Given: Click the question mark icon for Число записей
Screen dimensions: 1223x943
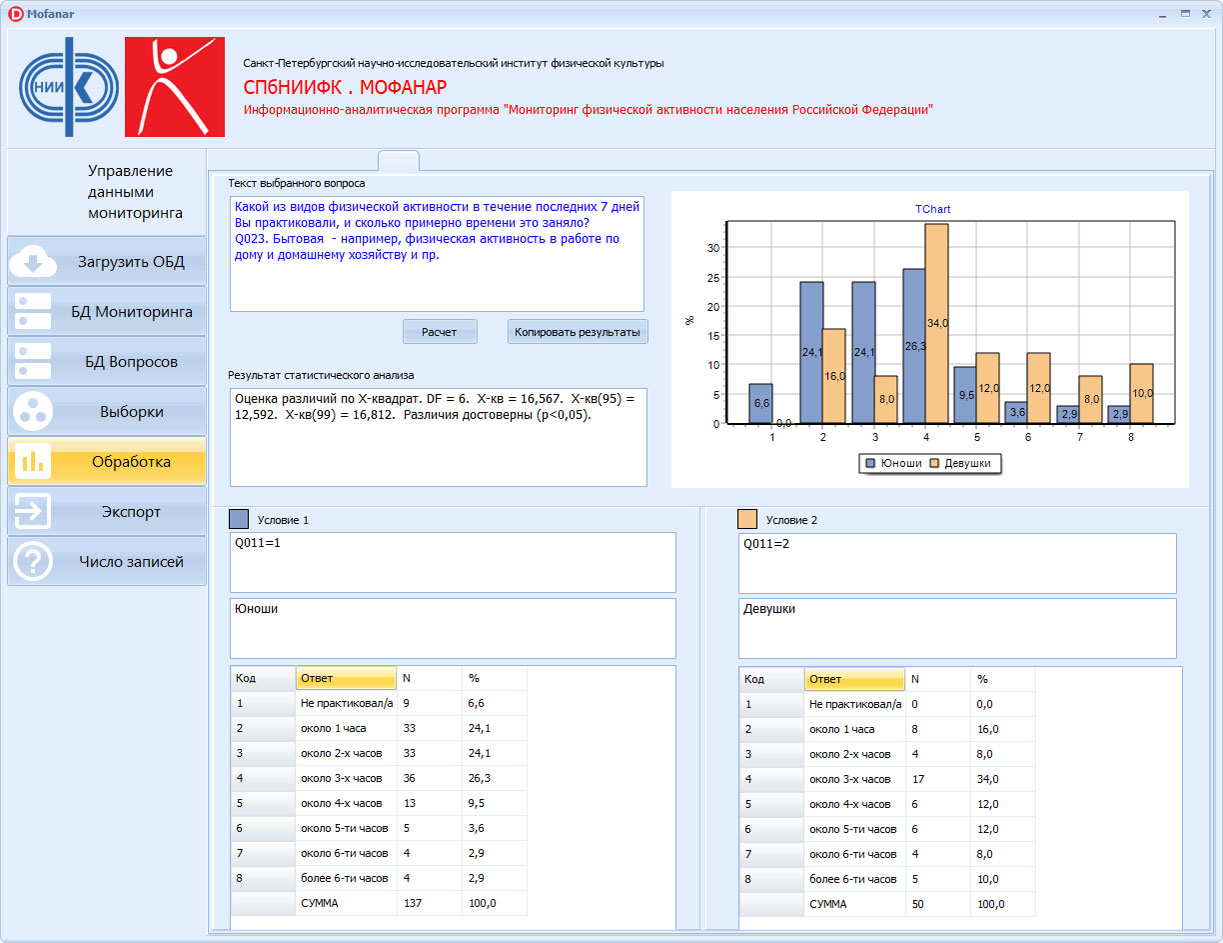Looking at the screenshot, I should point(32,562).
